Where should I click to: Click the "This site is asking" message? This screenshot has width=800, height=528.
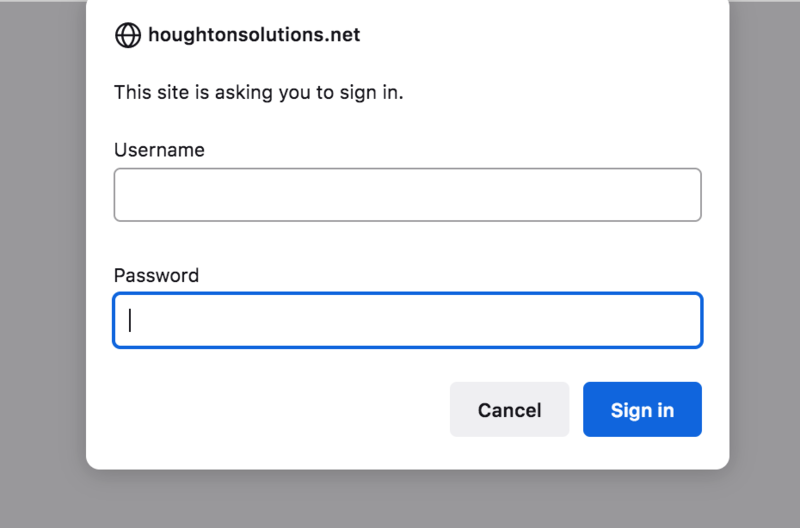click(258, 93)
